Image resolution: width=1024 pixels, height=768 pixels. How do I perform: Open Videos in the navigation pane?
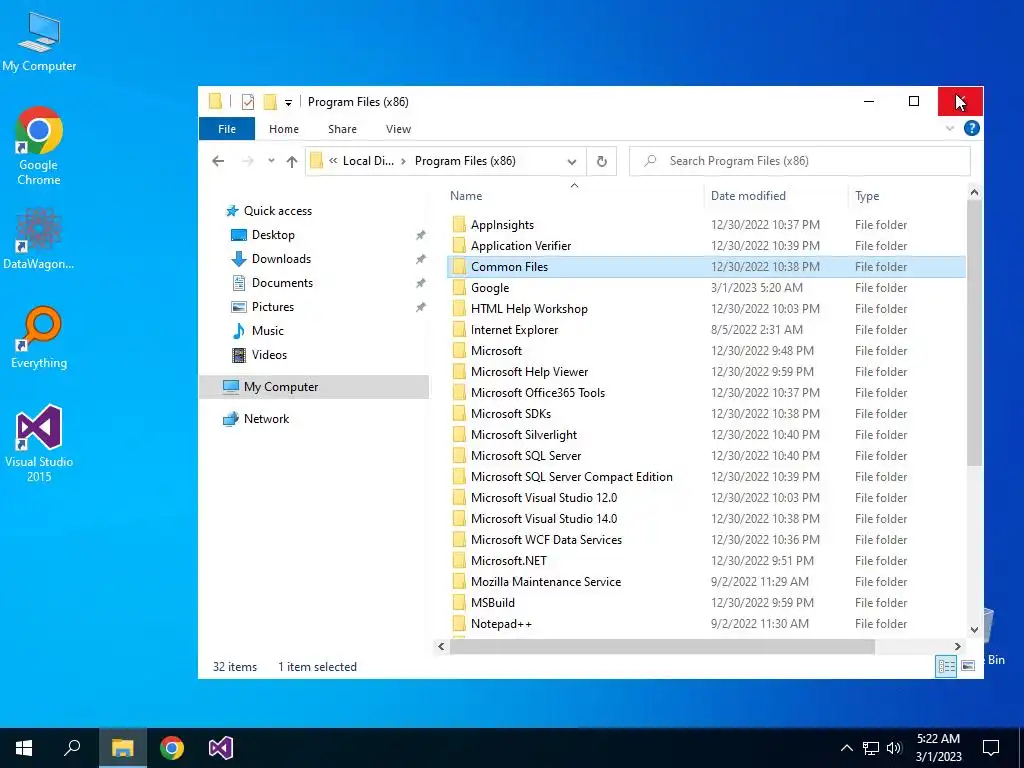[269, 355]
